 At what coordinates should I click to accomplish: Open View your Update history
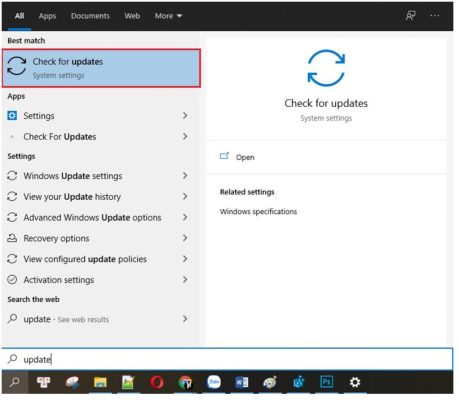pos(99,197)
